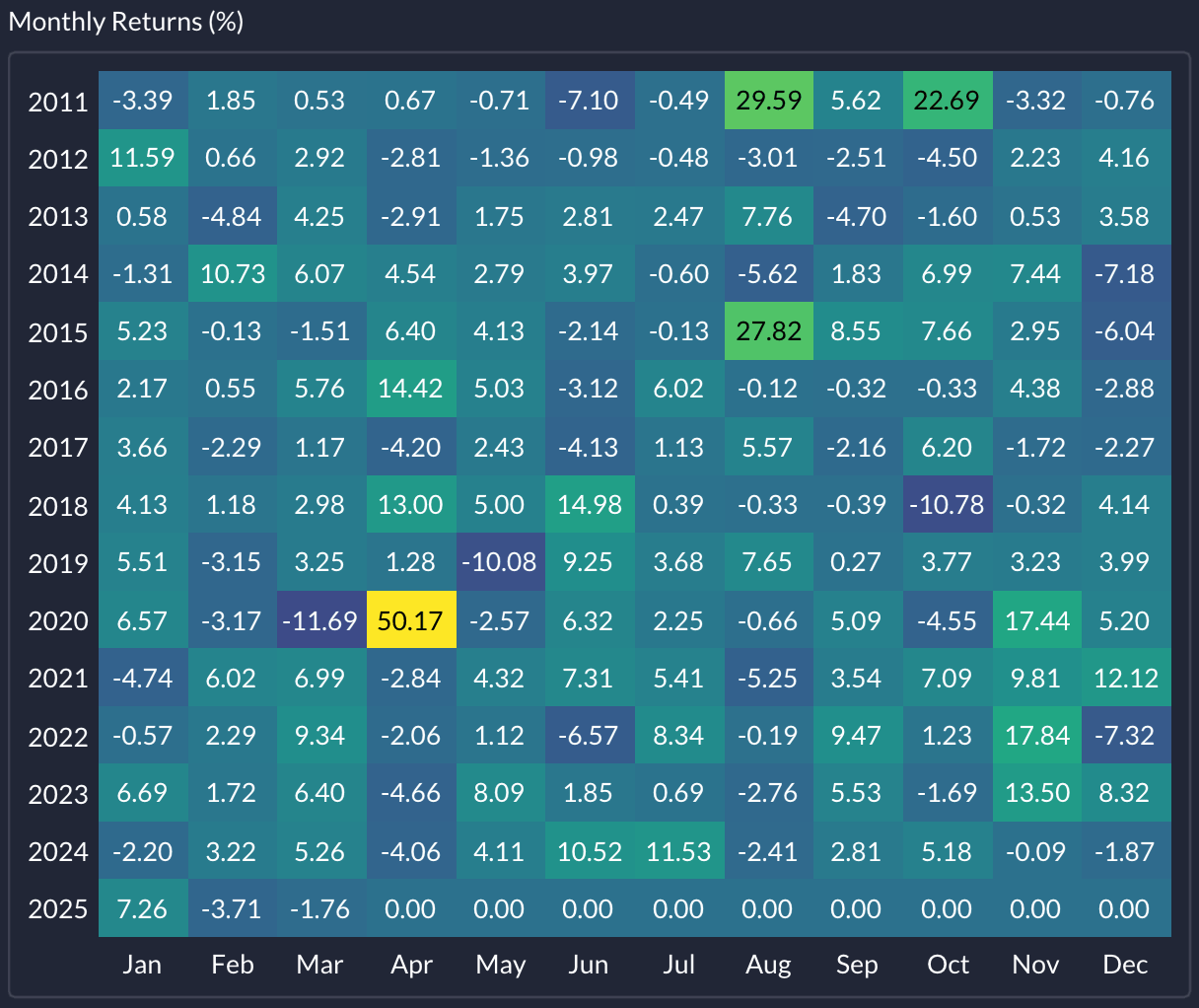The height and width of the screenshot is (1008, 1199).
Task: Click the -5.62 cell in August 2014
Action: pos(768,273)
